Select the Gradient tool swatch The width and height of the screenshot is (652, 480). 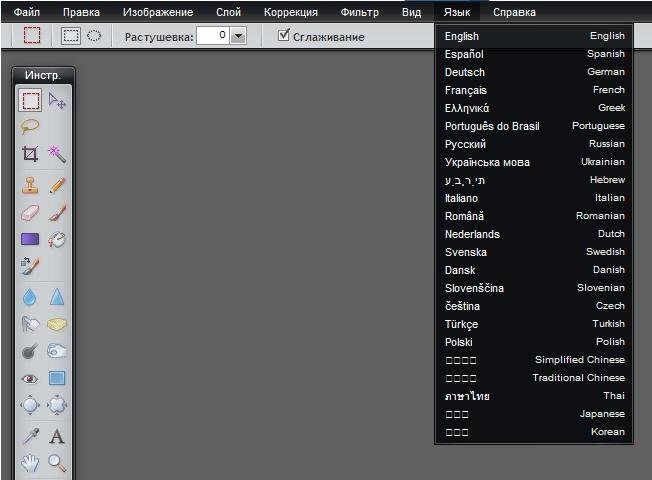tap(31, 239)
